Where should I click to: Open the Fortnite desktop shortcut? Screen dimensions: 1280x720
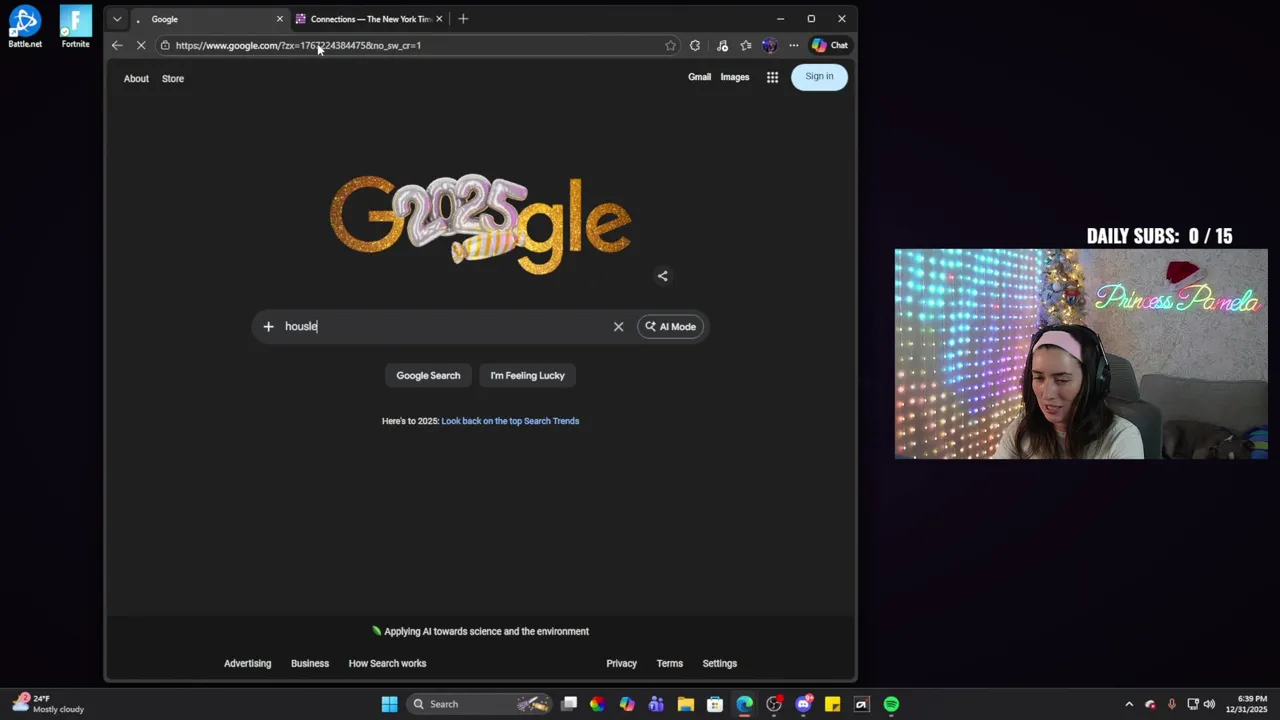[x=75, y=27]
